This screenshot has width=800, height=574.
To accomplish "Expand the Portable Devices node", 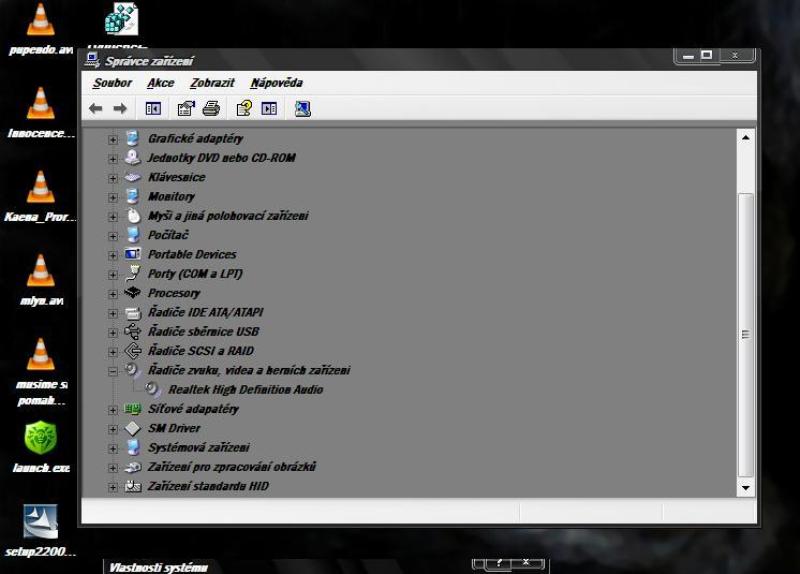I will (x=113, y=255).
